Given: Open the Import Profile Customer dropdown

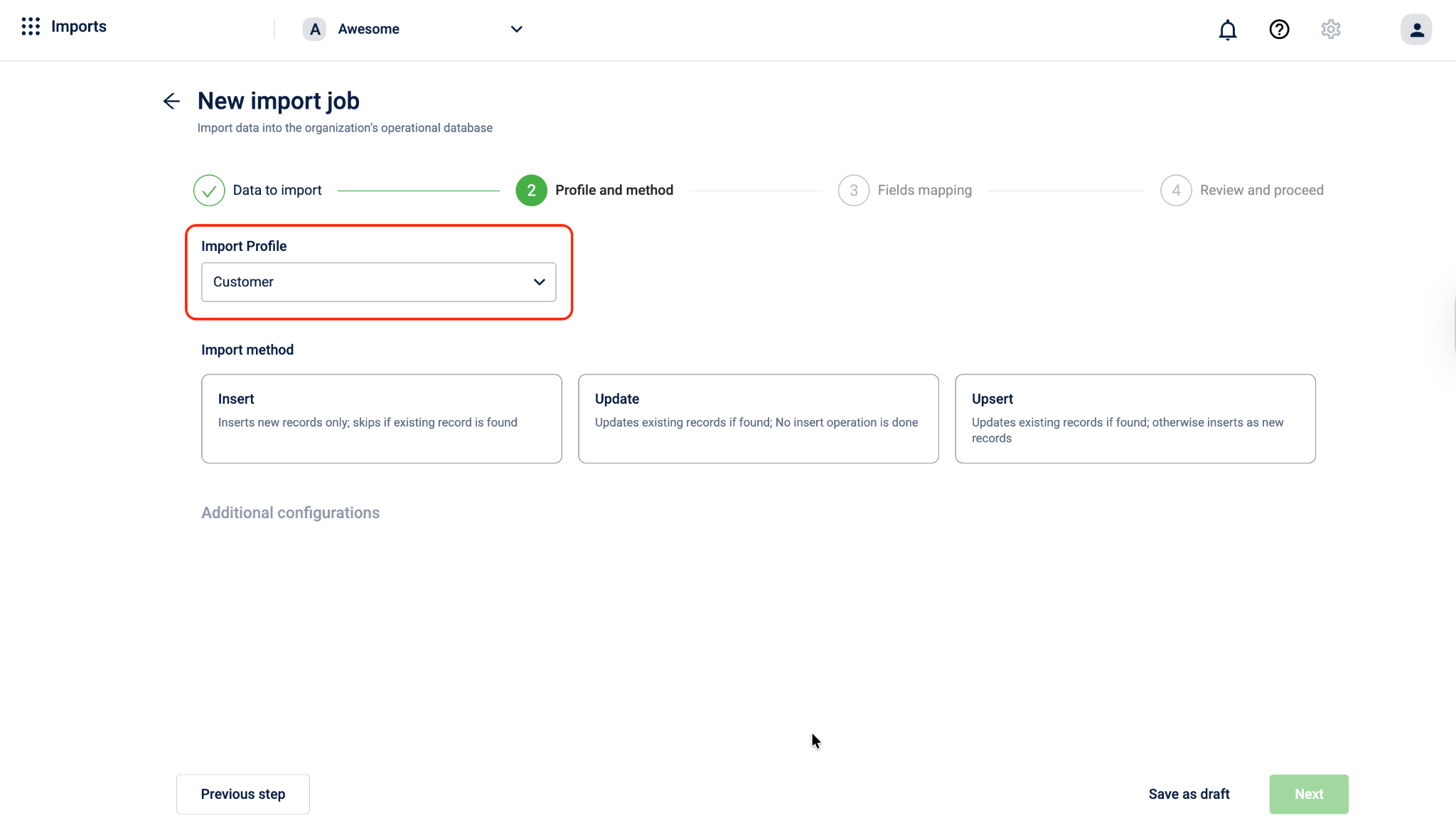Looking at the screenshot, I should (370, 282).
